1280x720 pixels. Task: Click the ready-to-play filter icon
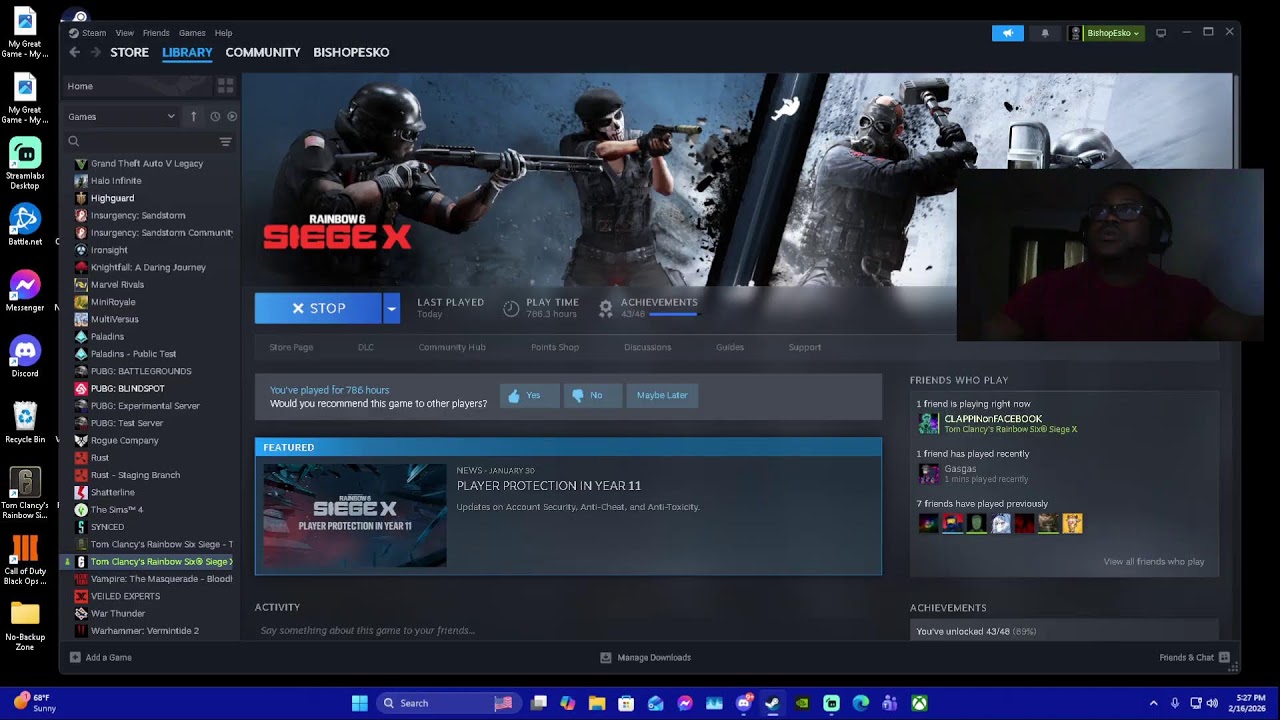[x=232, y=116]
